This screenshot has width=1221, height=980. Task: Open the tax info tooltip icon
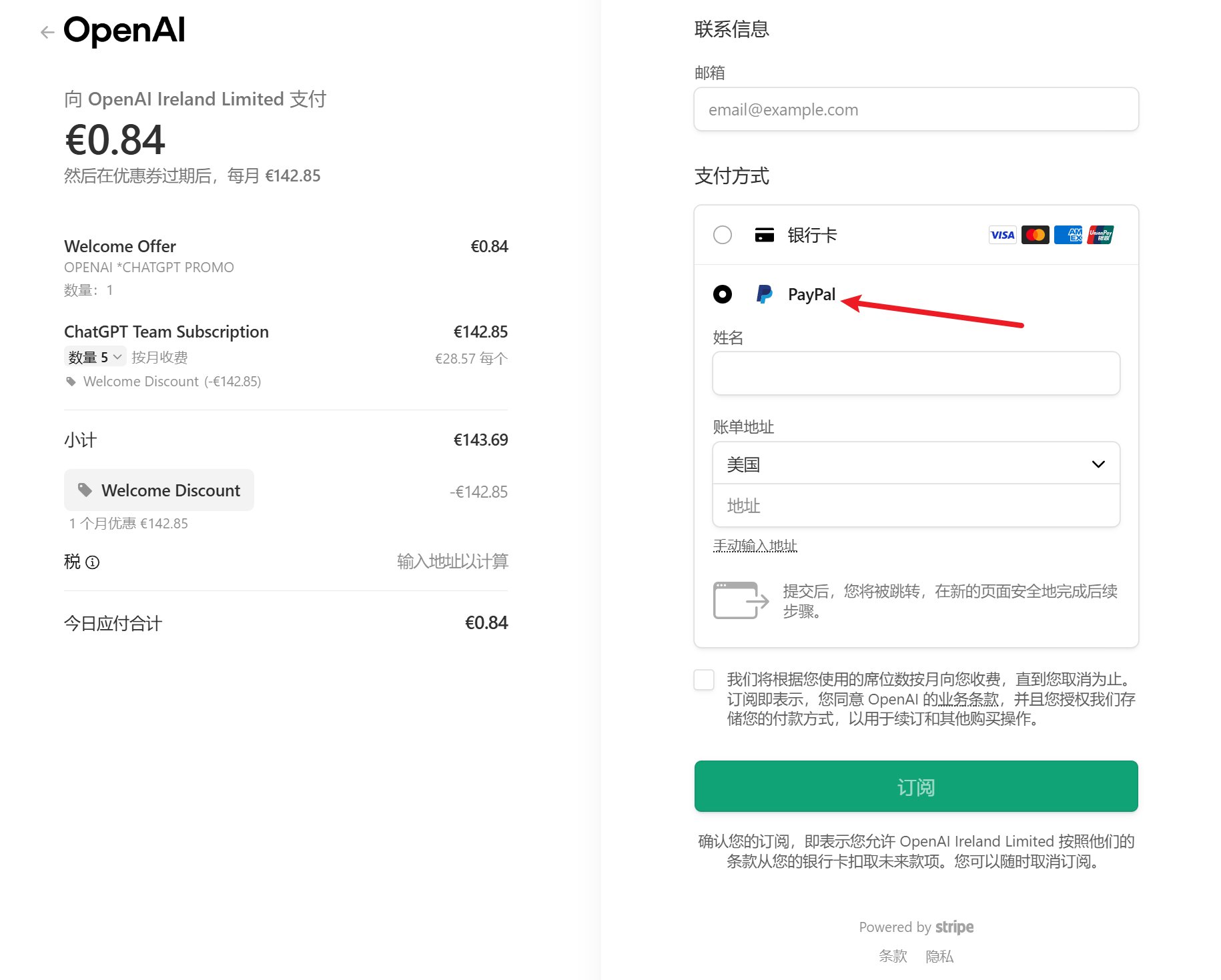click(x=93, y=562)
